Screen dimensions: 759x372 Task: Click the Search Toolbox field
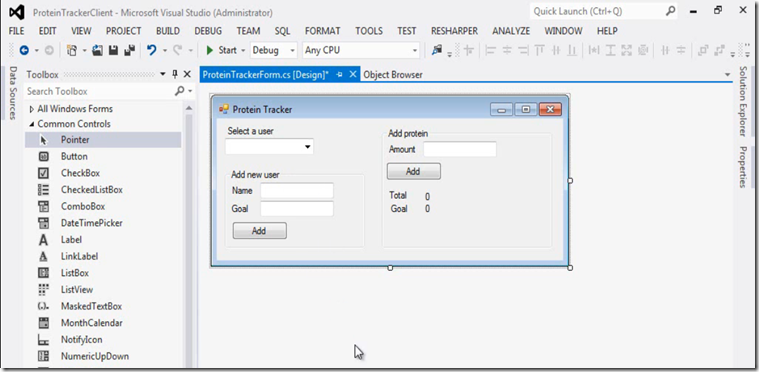point(100,91)
